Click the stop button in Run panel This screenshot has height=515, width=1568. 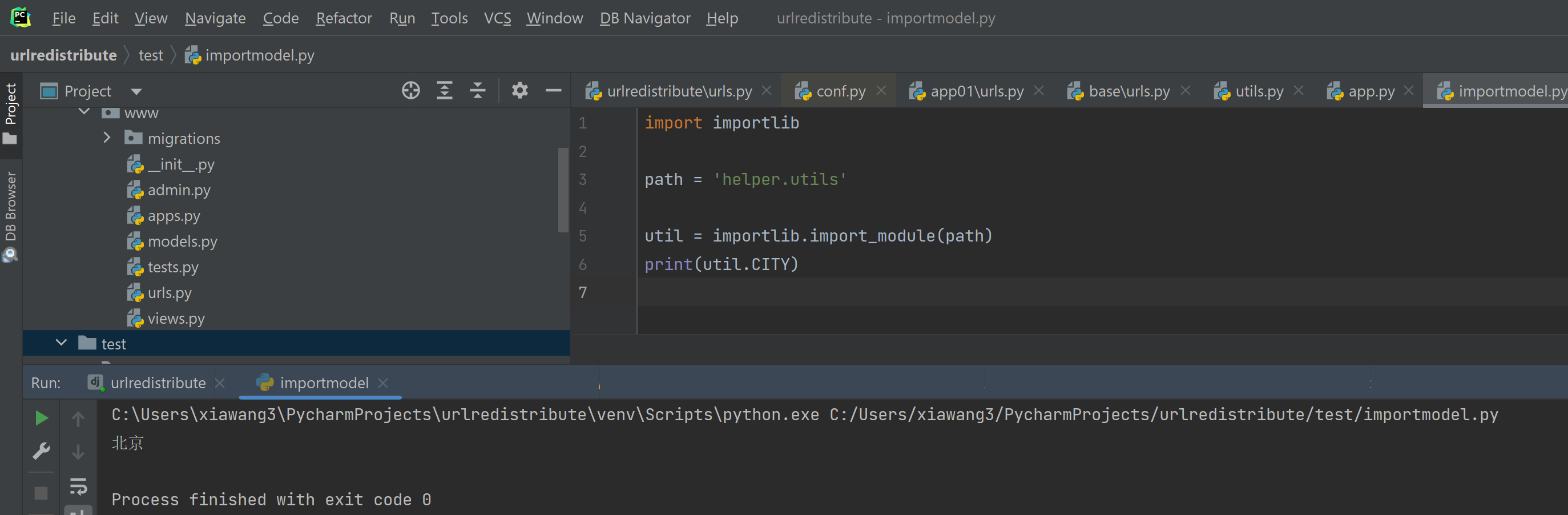click(42, 493)
